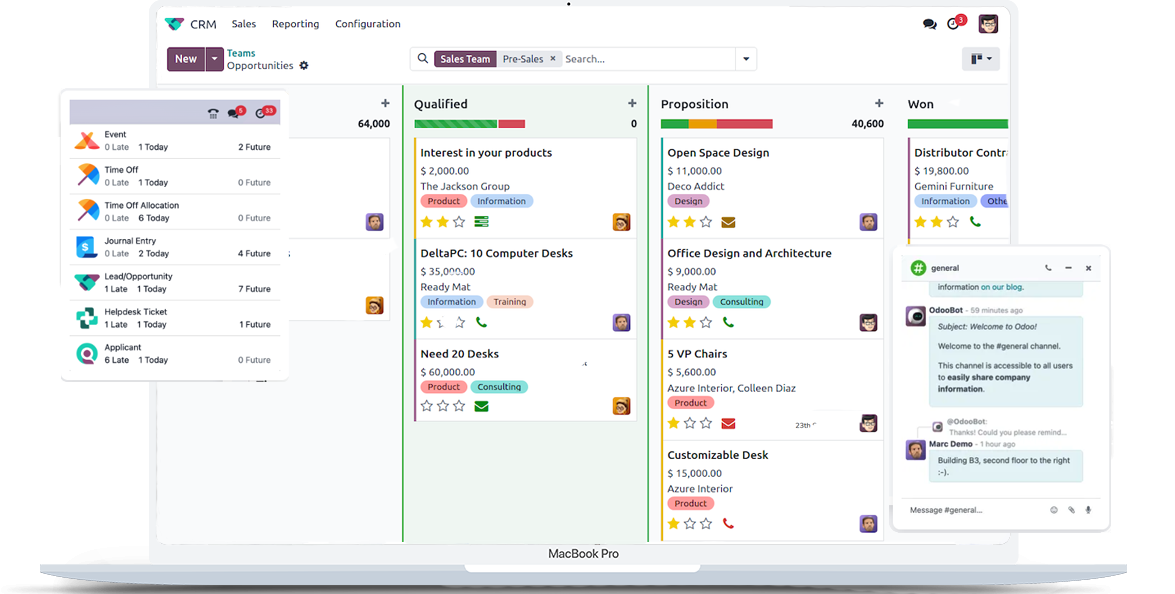Click the magnifier icon in the search box
Viewport: 1175px width, 594px height.
pos(423,58)
